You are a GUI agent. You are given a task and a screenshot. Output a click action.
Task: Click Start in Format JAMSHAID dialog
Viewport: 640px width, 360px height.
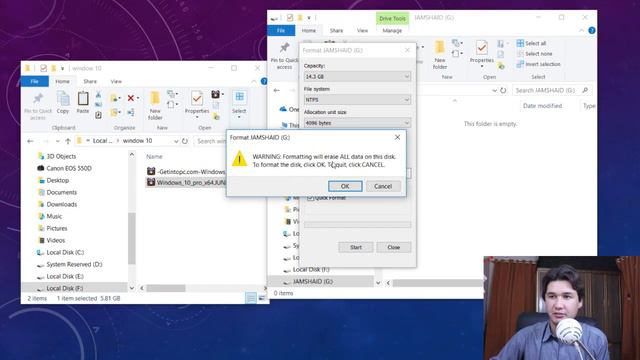356,247
